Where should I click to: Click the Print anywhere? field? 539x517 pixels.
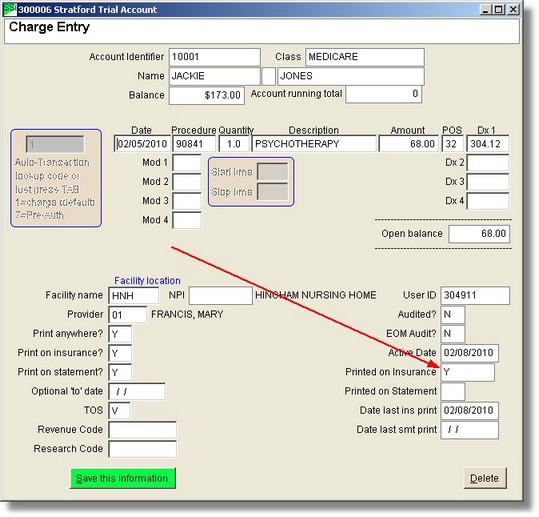pyautogui.click(x=120, y=334)
